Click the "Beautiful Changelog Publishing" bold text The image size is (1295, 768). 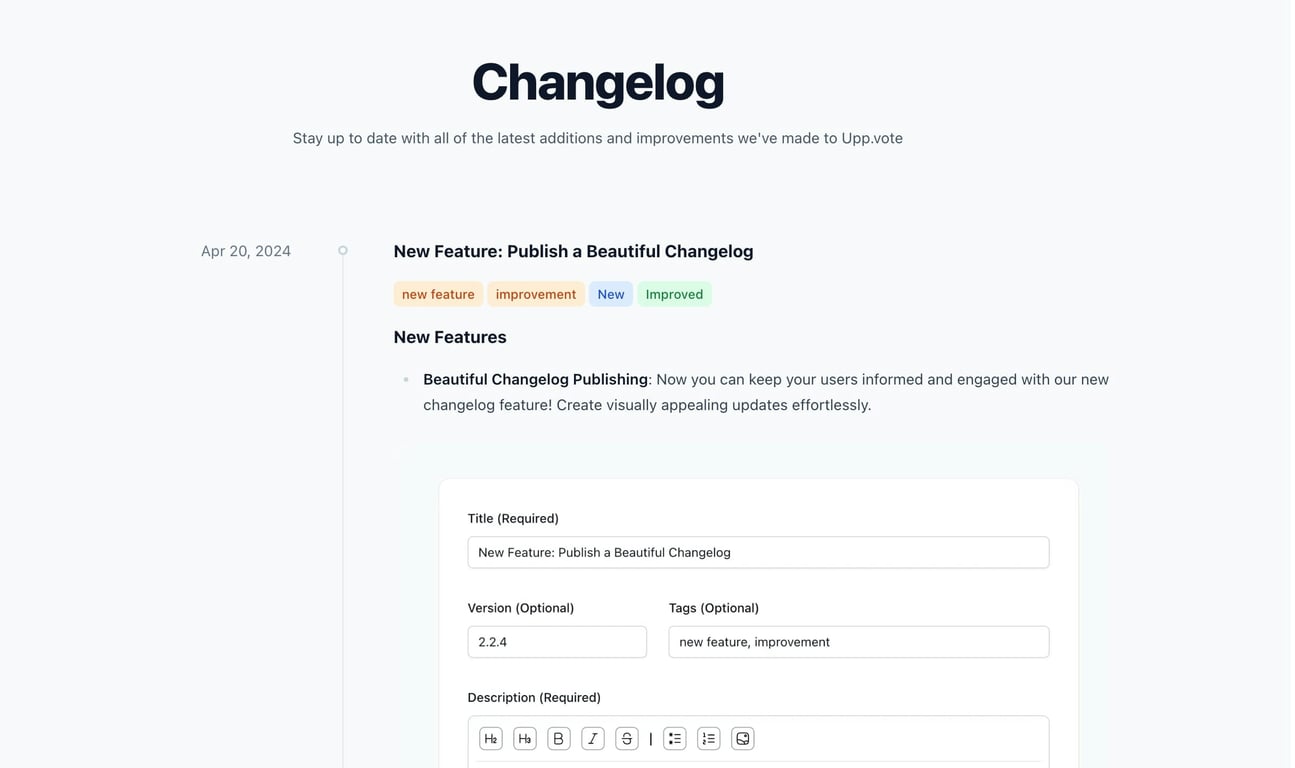click(536, 379)
